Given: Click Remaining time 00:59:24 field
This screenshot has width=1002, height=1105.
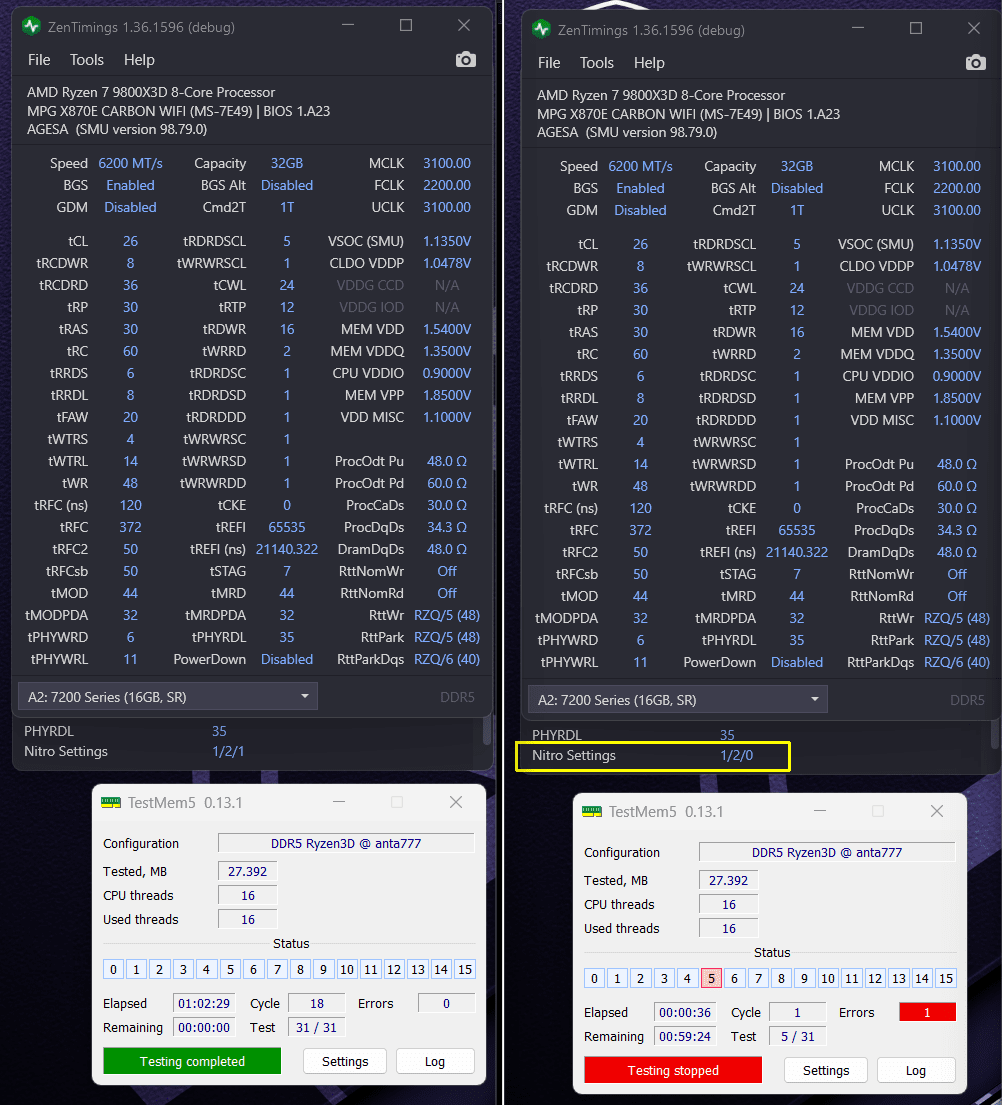Looking at the screenshot, I should tap(685, 1036).
